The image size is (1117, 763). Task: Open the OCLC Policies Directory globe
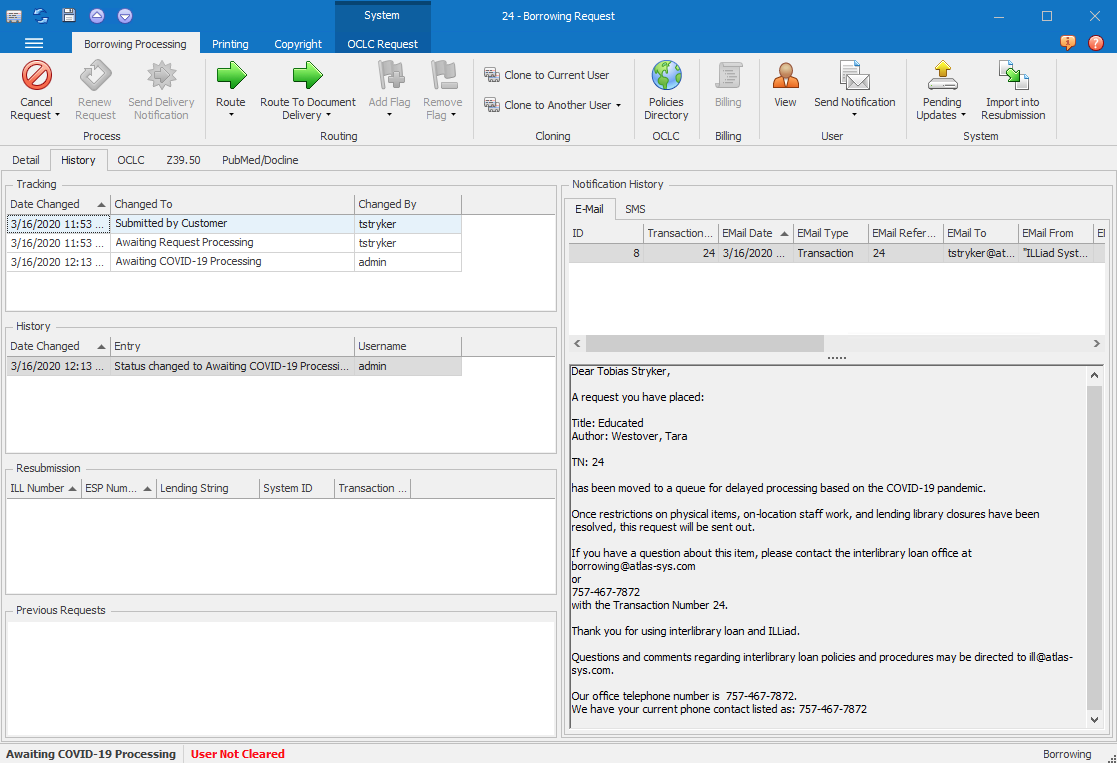pos(666,77)
